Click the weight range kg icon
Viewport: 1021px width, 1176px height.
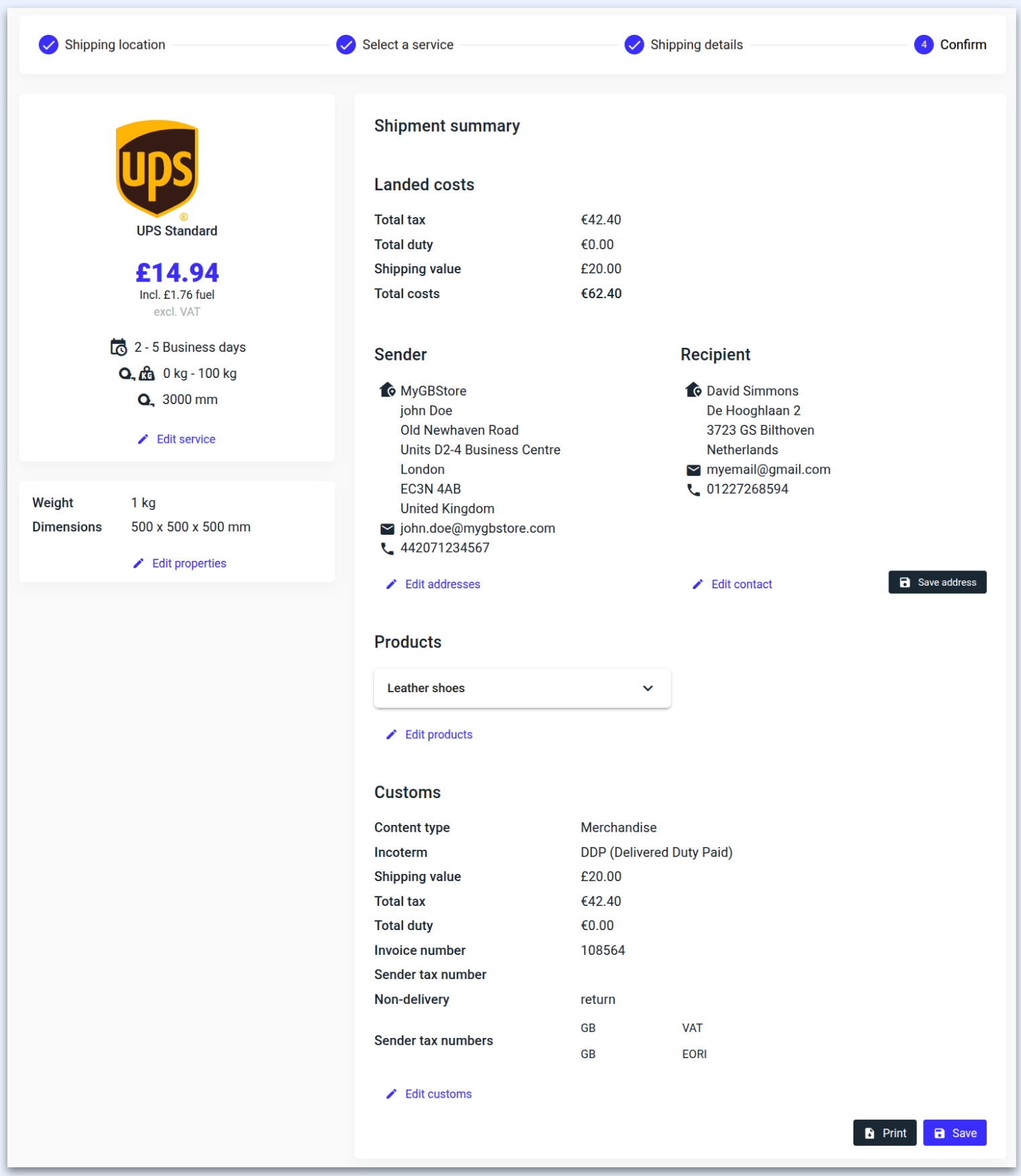click(x=145, y=374)
